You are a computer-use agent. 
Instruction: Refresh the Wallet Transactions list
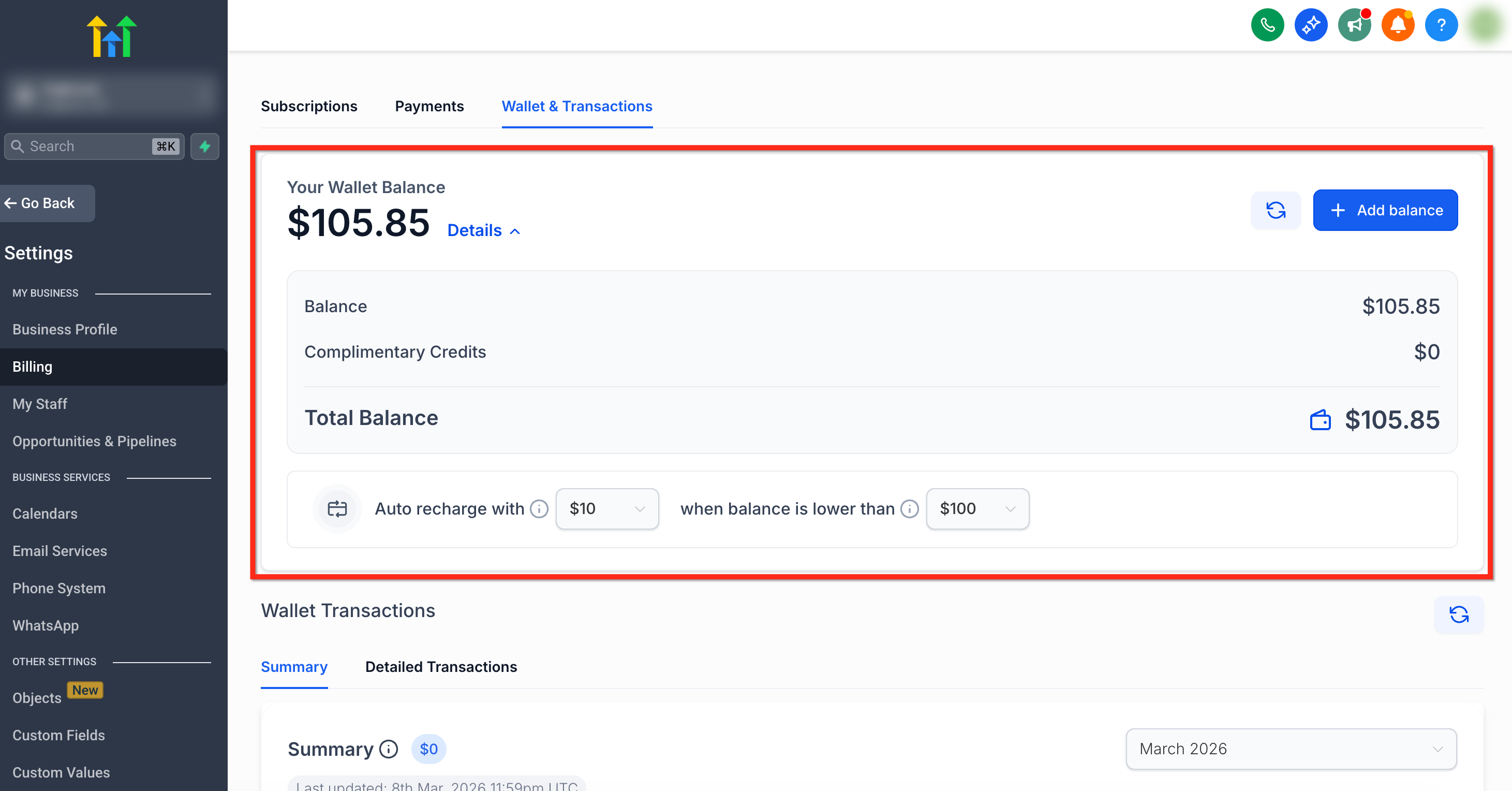(1459, 615)
